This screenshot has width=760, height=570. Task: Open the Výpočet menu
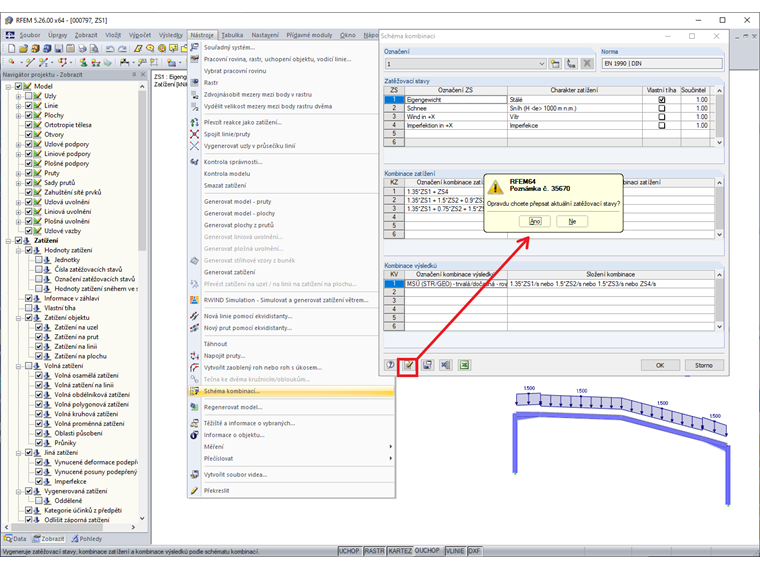pos(140,35)
